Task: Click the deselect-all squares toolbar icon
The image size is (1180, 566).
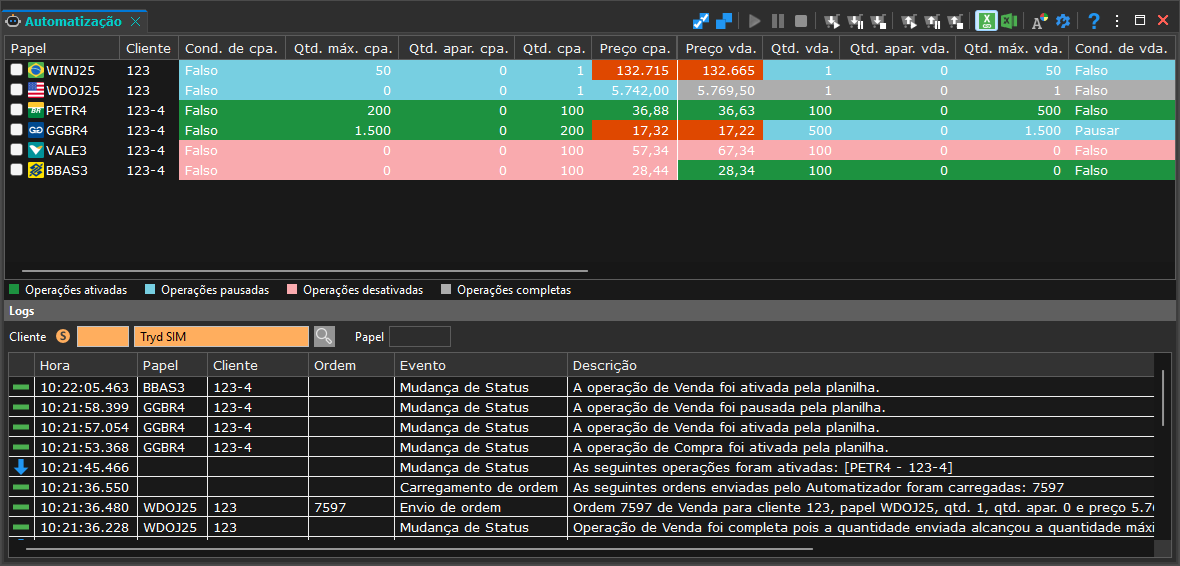Action: (x=724, y=21)
